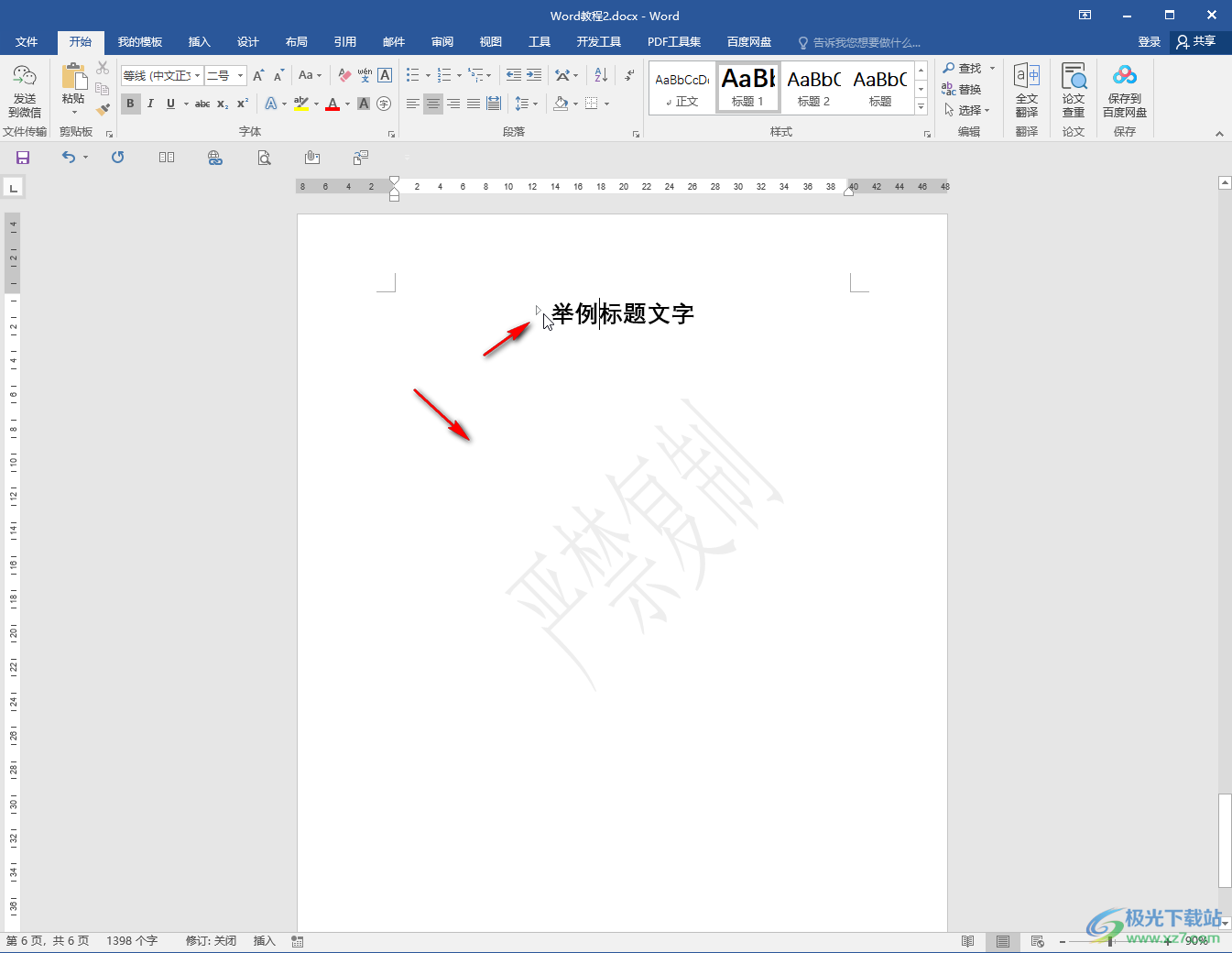Click the Cut scissors icon
The image size is (1232, 953).
pyautogui.click(x=103, y=69)
